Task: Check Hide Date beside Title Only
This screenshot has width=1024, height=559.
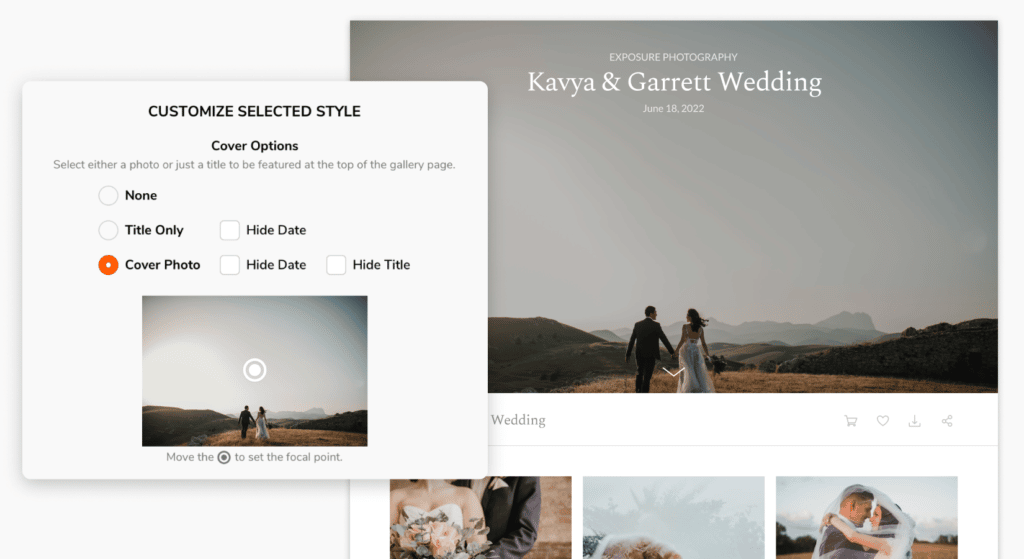Action: pyautogui.click(x=230, y=230)
